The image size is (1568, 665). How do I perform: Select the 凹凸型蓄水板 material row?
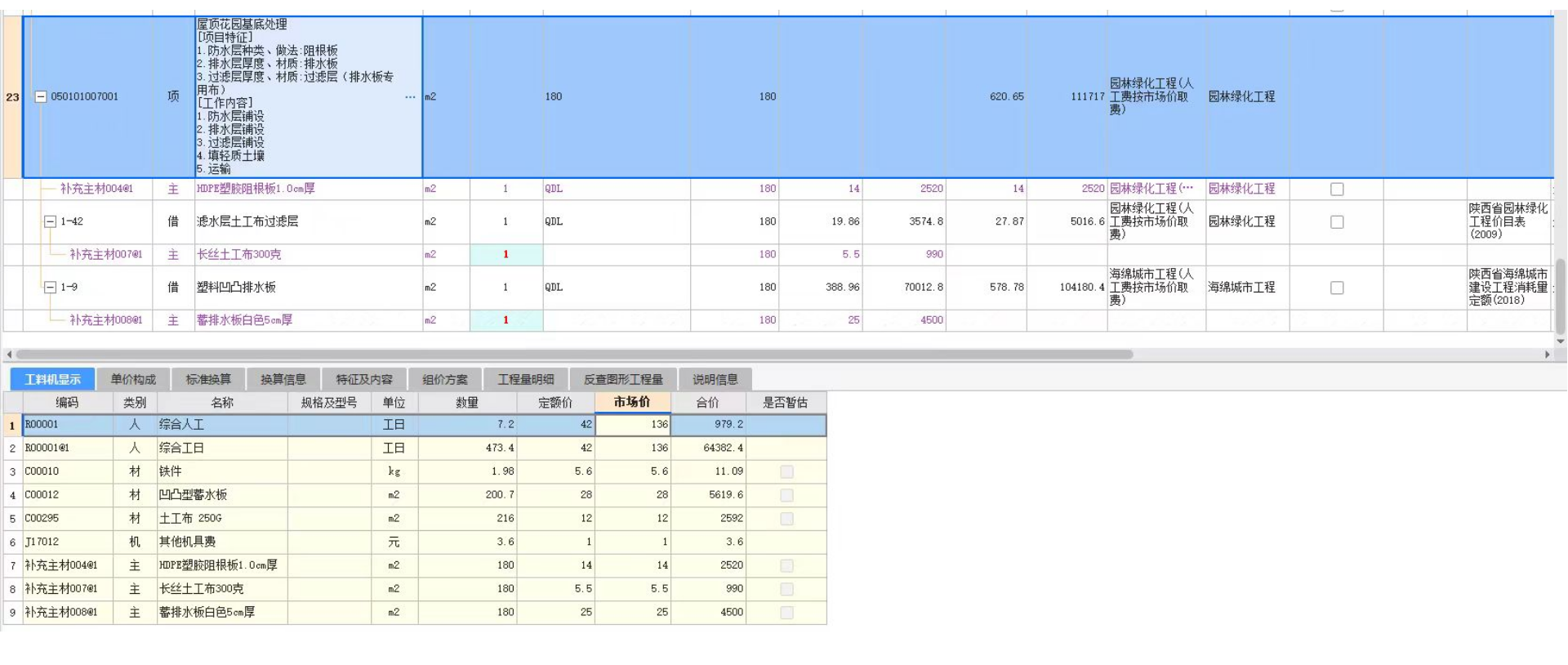tap(415, 495)
